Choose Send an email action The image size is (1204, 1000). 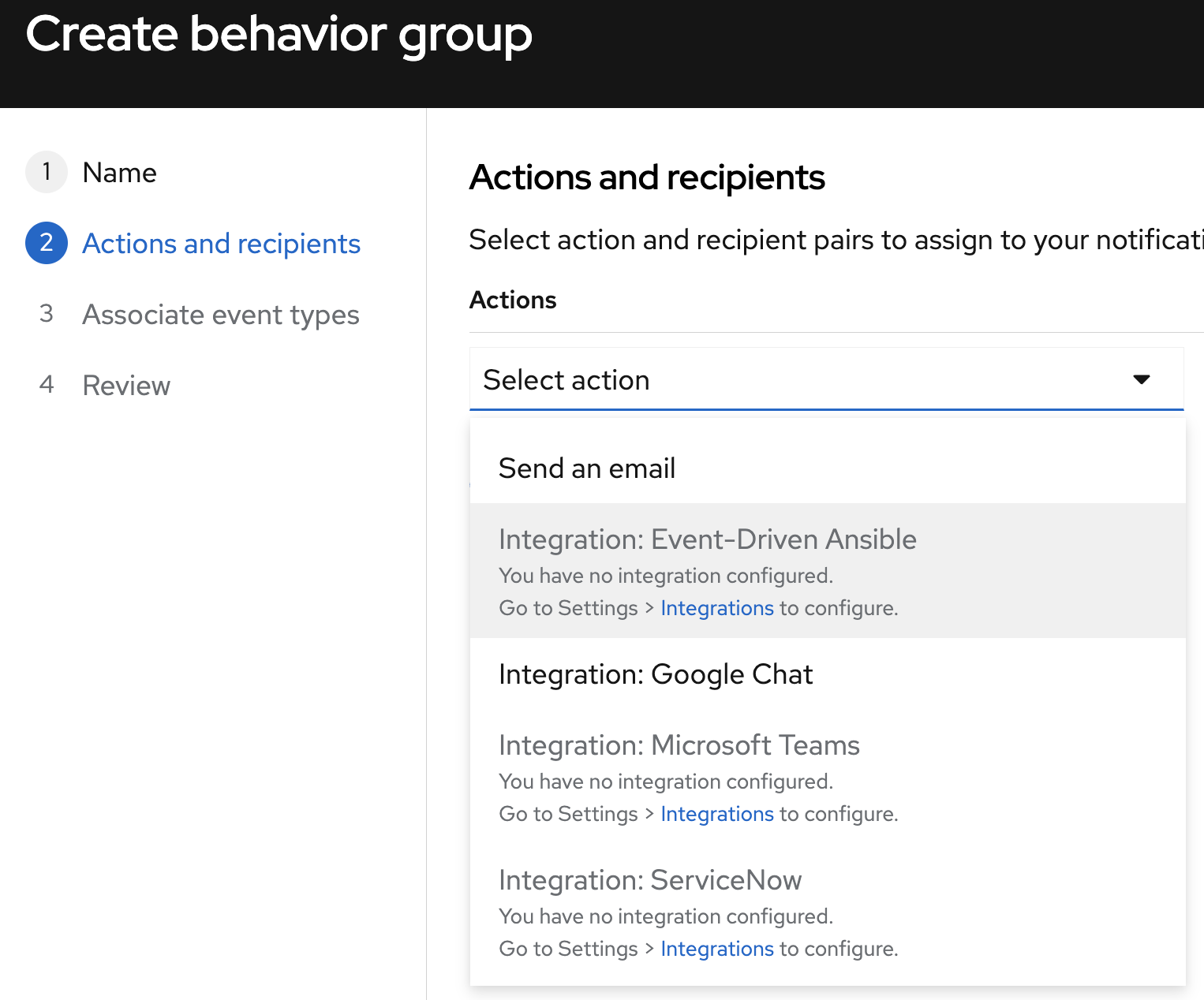click(x=587, y=468)
